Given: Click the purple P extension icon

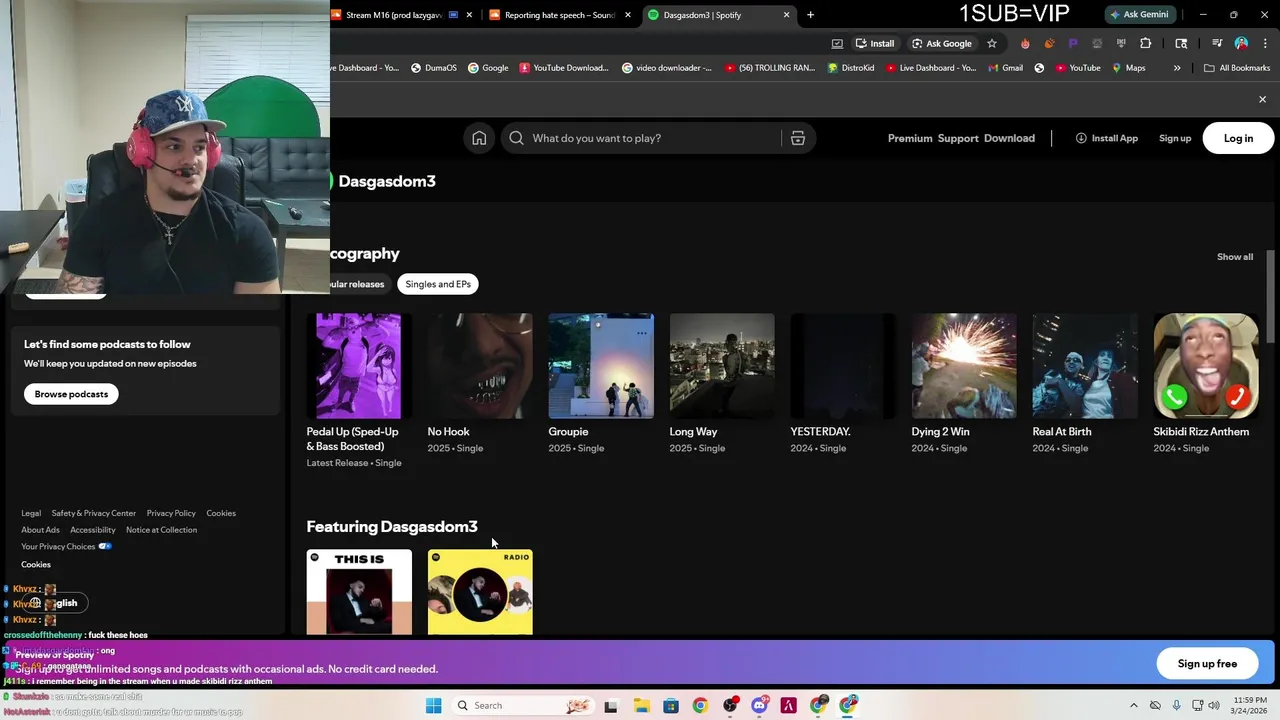Looking at the screenshot, I should pos(1073,43).
